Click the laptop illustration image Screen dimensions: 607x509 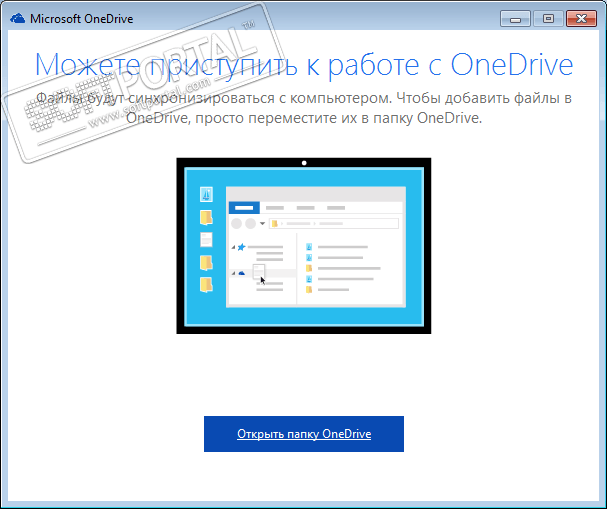coord(304,246)
